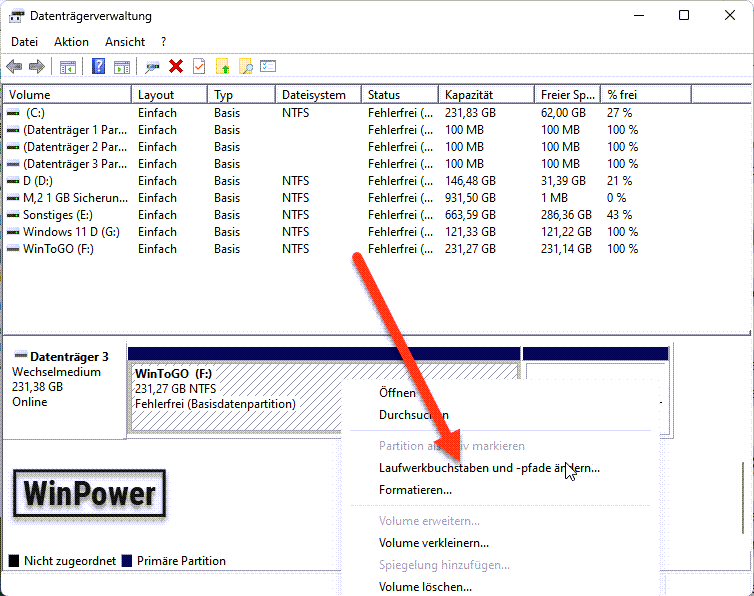Click the 121,22 GB free space cell
The width and height of the screenshot is (754, 596).
pyautogui.click(x=566, y=232)
